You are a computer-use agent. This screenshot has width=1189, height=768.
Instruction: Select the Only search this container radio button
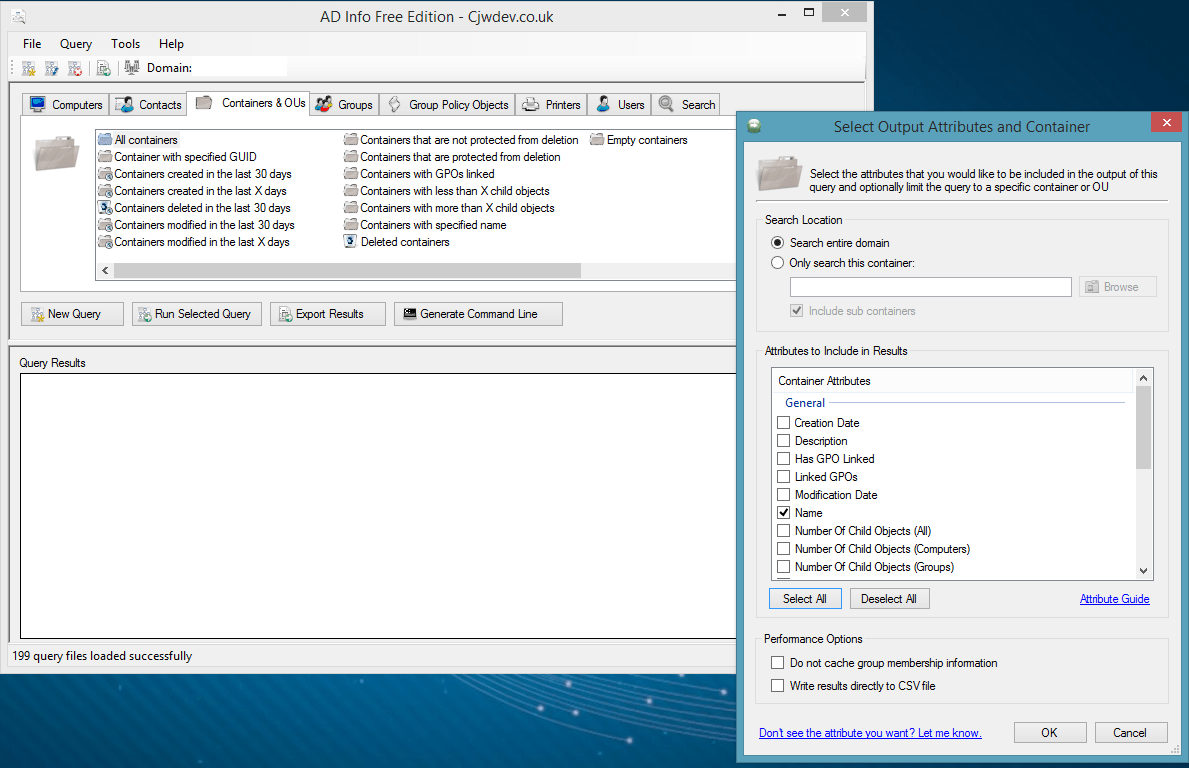point(777,262)
